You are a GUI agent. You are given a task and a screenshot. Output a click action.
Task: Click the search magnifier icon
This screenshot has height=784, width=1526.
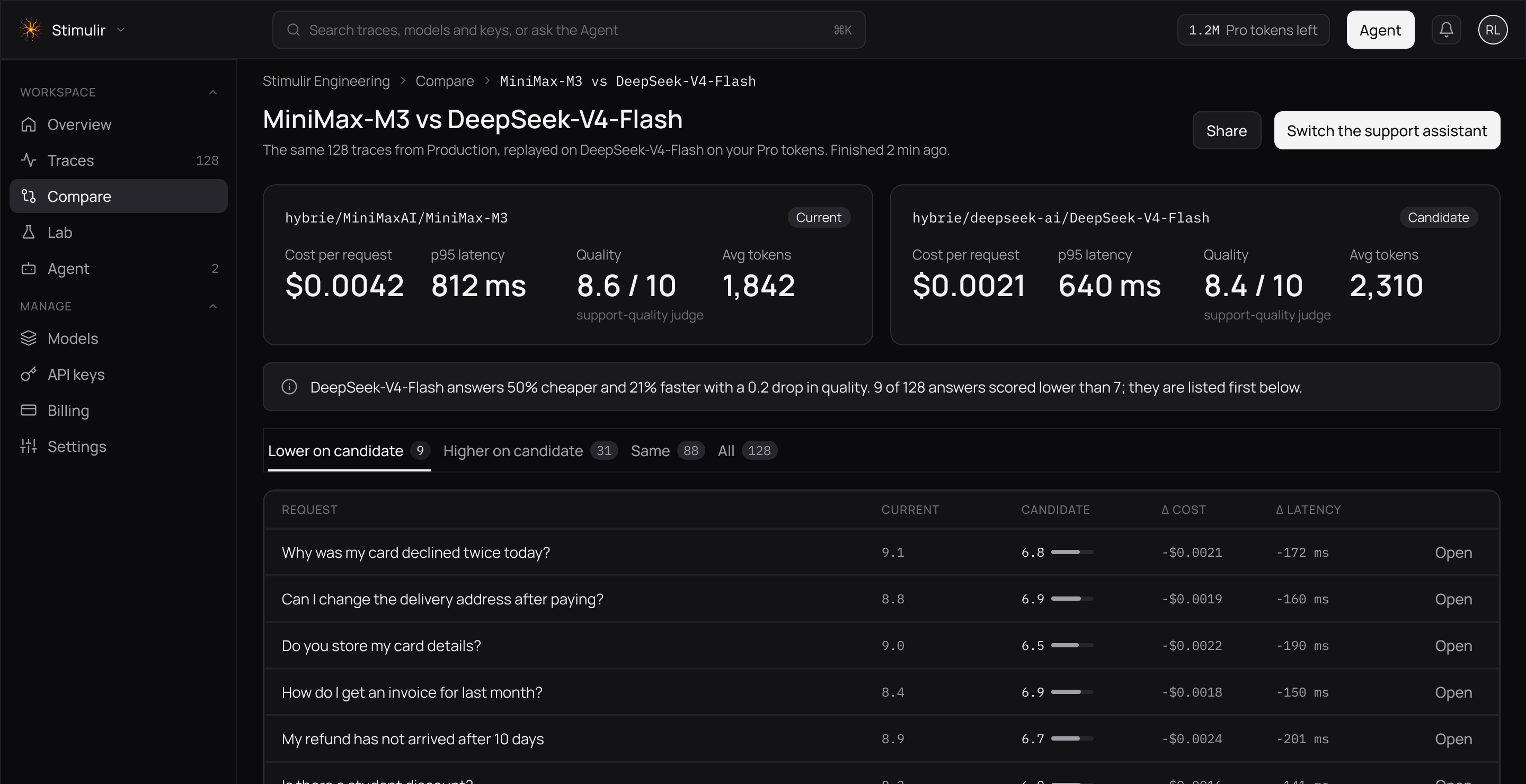[293, 30]
